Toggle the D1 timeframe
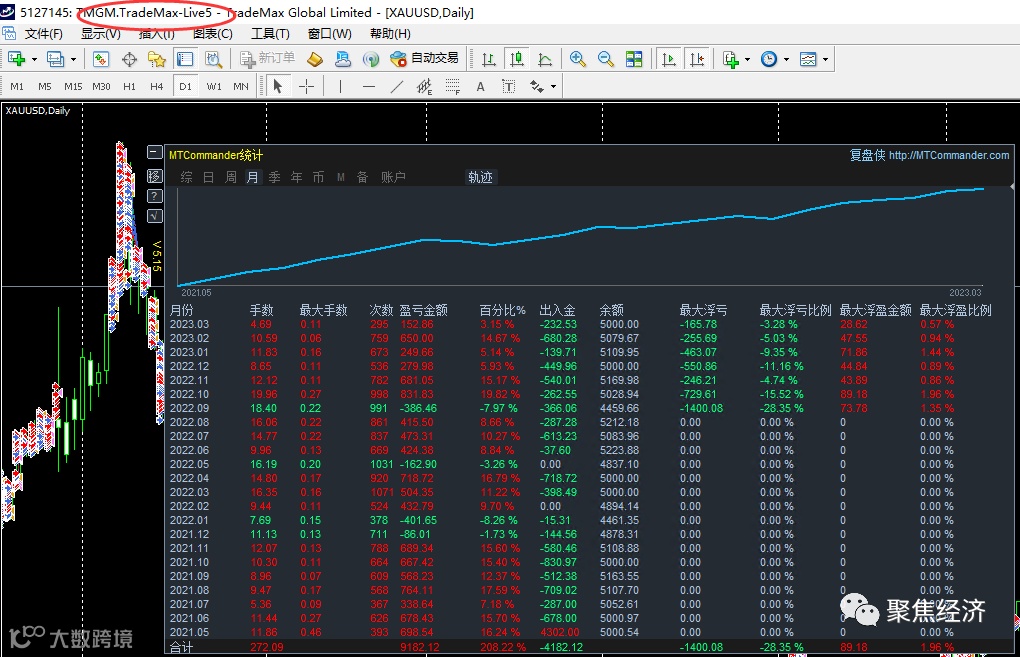Image resolution: width=1020 pixels, height=657 pixels. 185,87
